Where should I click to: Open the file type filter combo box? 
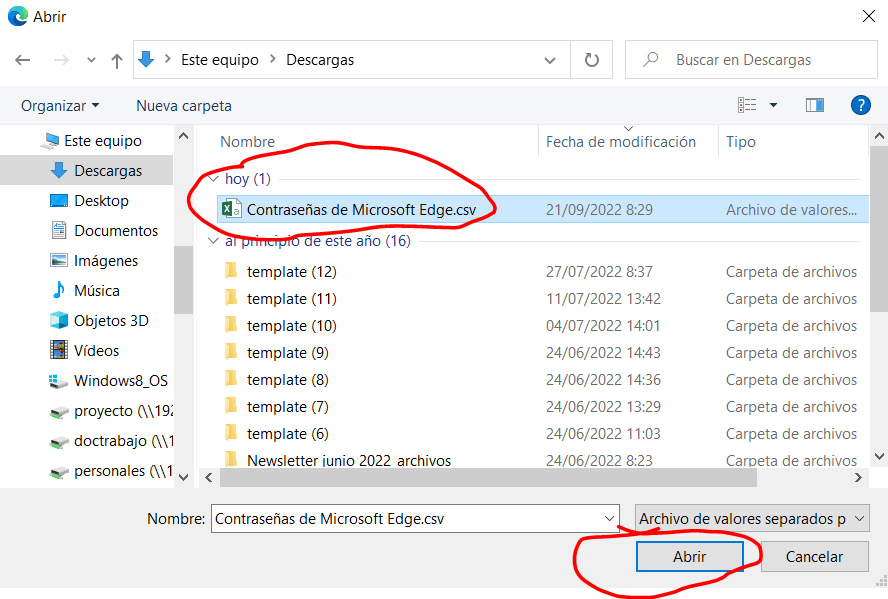point(752,519)
